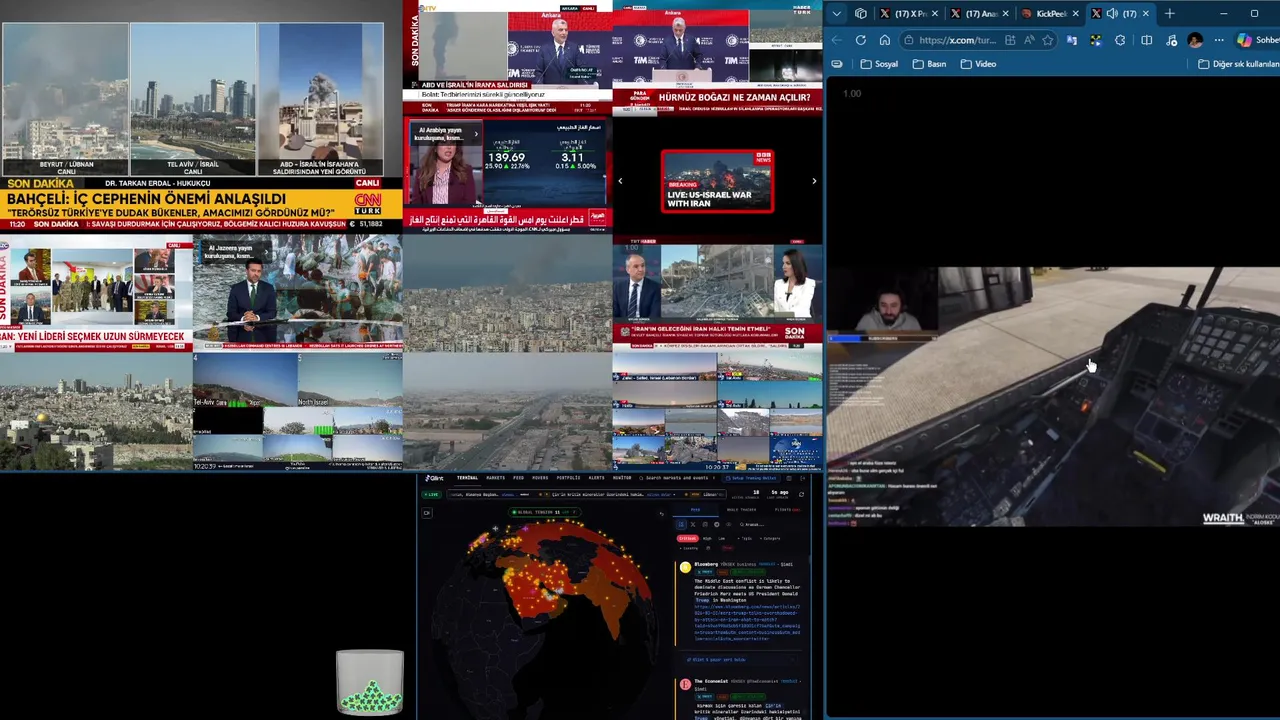The image size is (1280, 720).
Task: Open the recycle bin desktop icon
Action: click(x=370, y=682)
